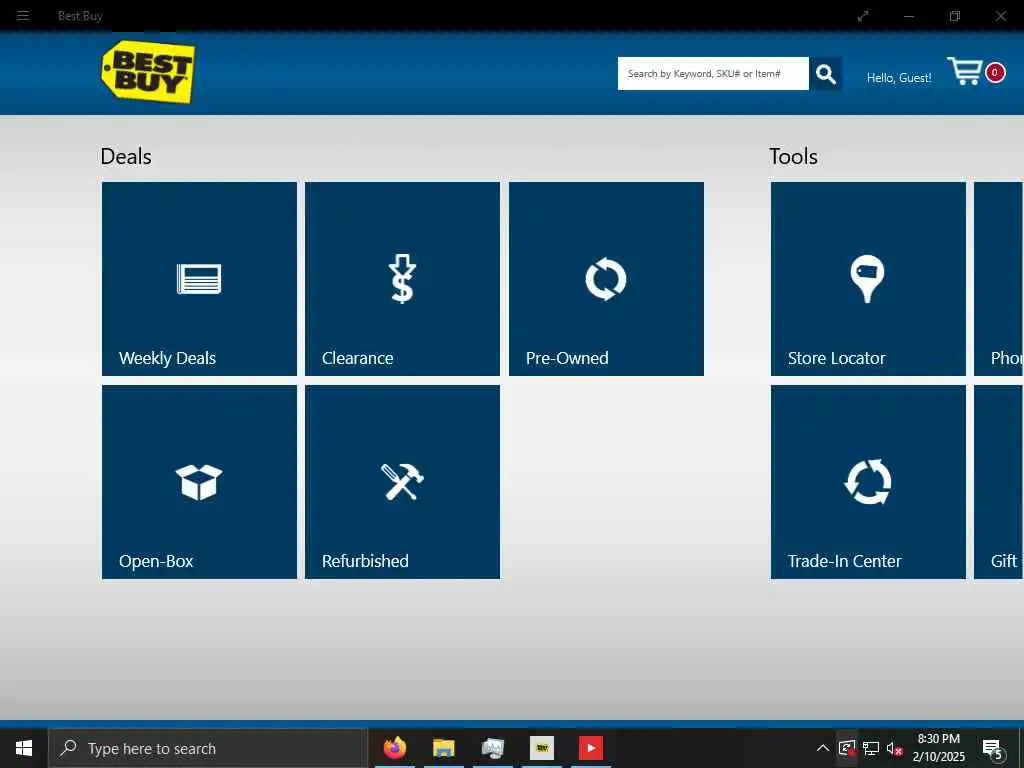Viewport: 1024px width, 768px height.
Task: Open the network tray icon
Action: pyautogui.click(x=871, y=748)
